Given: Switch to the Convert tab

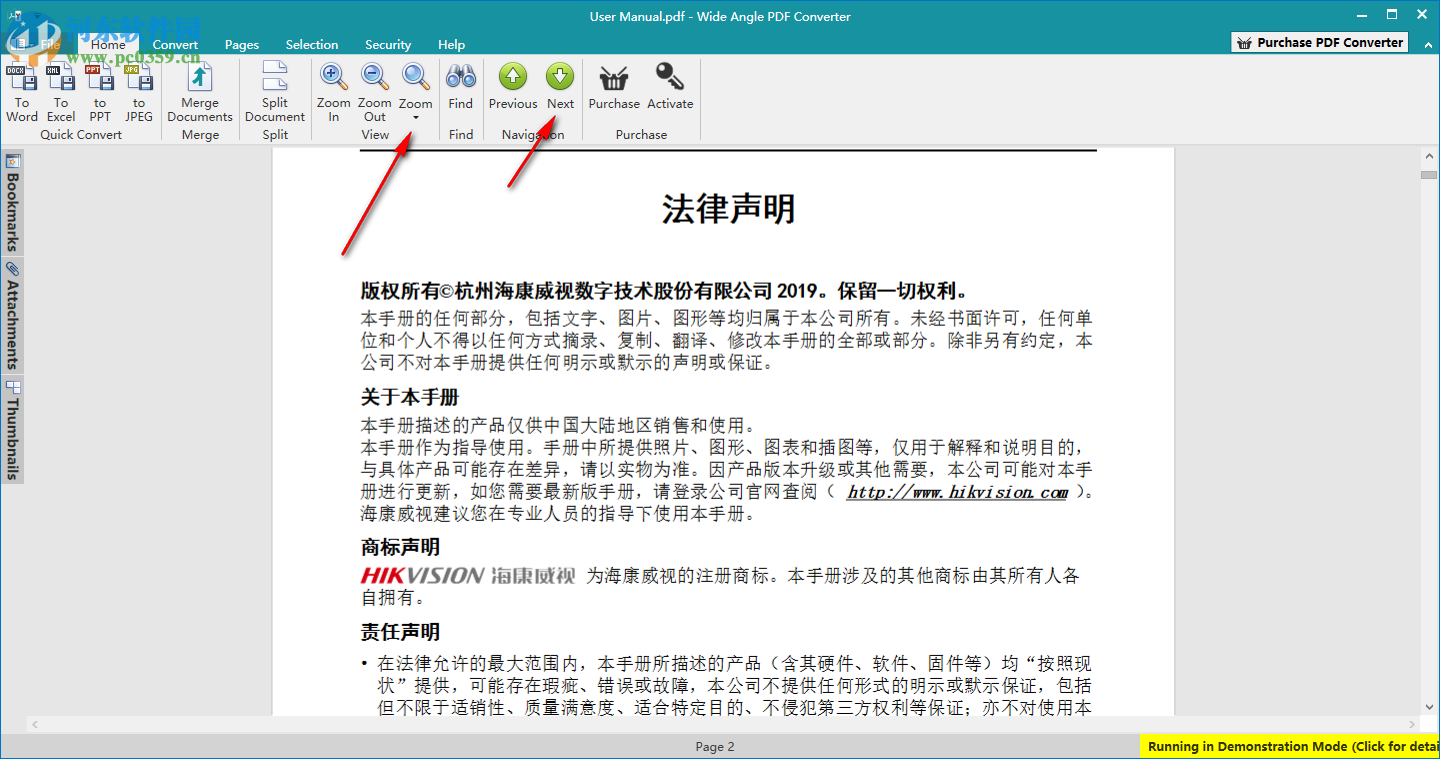Looking at the screenshot, I should click(x=175, y=44).
